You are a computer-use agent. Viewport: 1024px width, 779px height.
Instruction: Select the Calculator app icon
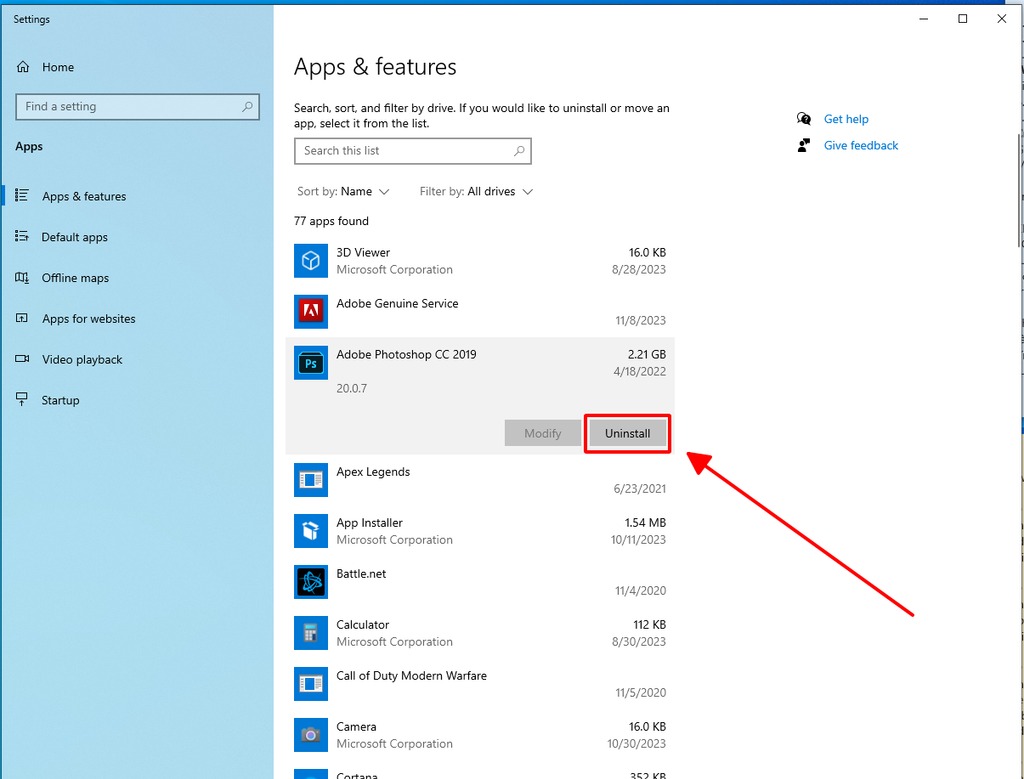pyautogui.click(x=311, y=633)
